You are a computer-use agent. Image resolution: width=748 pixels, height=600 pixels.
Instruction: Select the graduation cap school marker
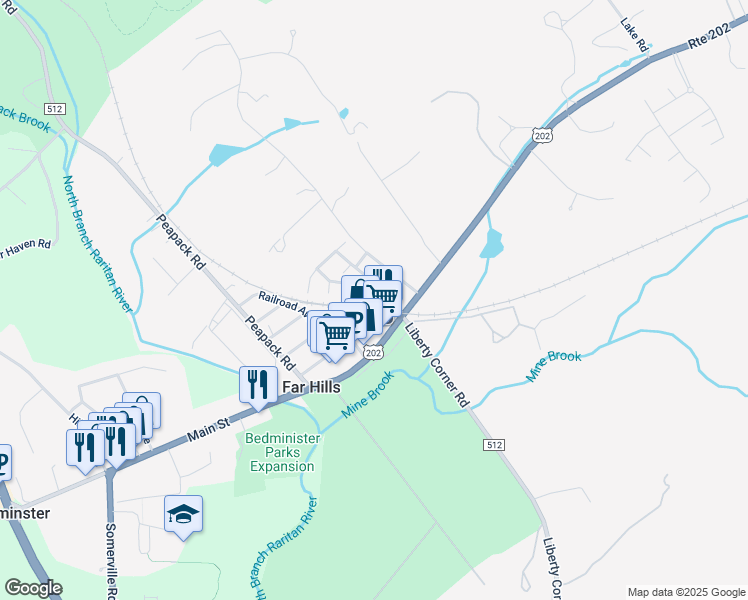pyautogui.click(x=183, y=515)
